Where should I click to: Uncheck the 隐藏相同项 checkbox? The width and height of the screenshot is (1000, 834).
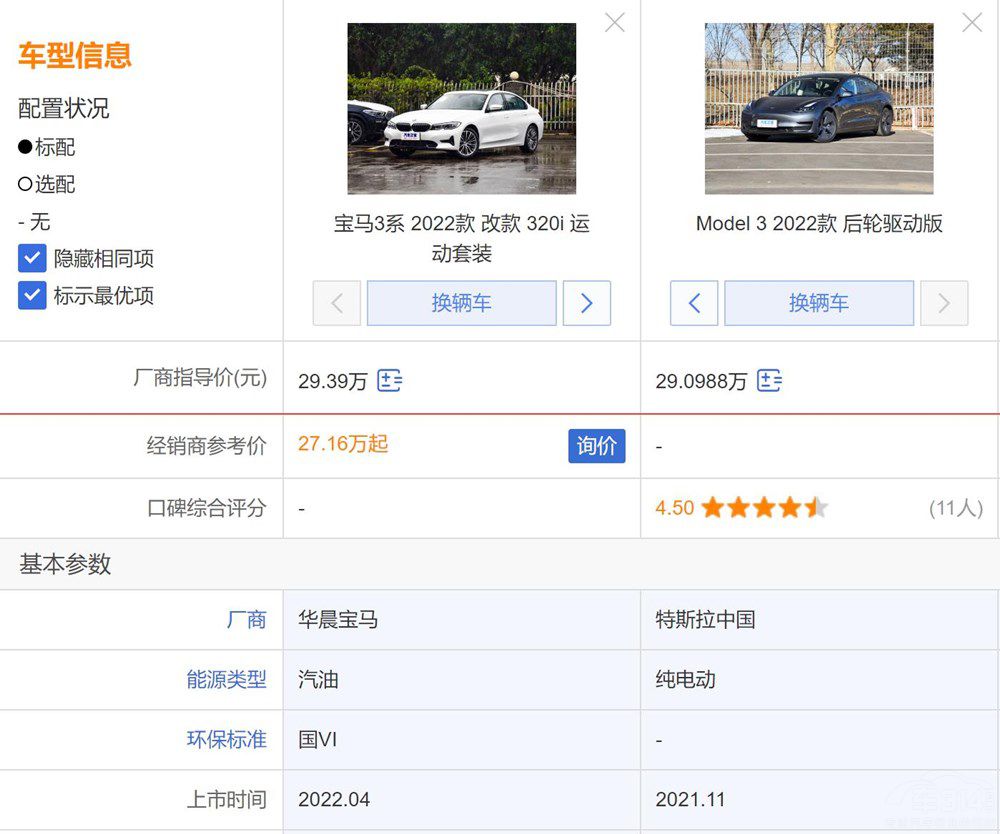(x=32, y=259)
